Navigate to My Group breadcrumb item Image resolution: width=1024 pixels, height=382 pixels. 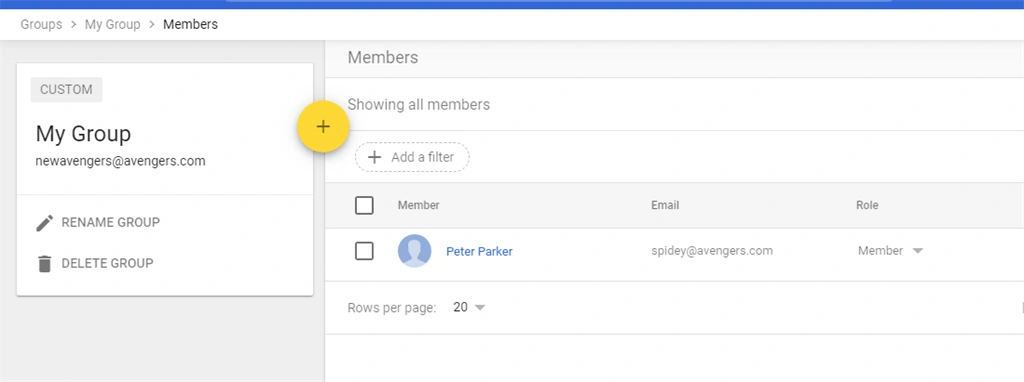tap(112, 25)
